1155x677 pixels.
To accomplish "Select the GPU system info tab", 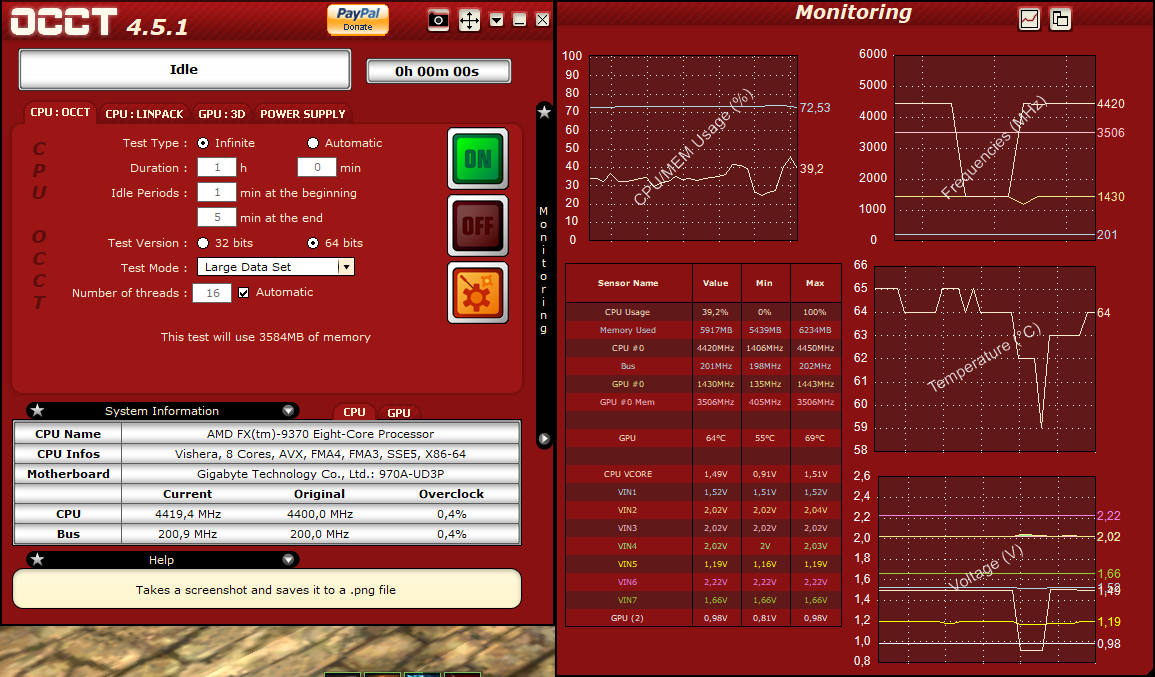I will pos(399,413).
